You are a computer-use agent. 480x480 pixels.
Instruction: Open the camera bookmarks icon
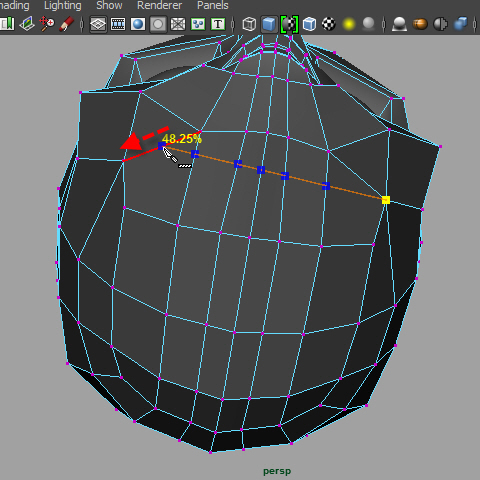click(7, 24)
